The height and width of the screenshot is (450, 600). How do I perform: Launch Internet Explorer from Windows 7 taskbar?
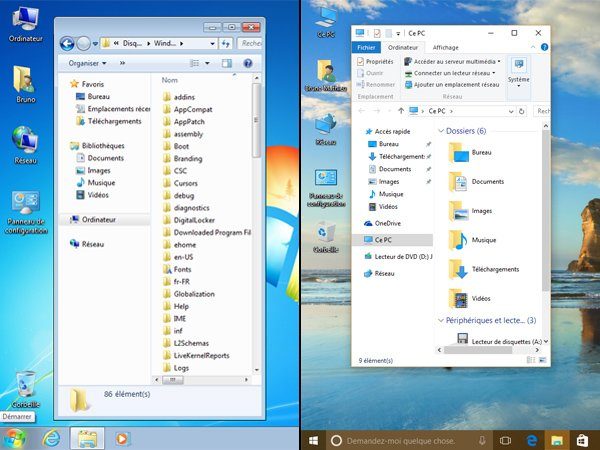pos(51,438)
